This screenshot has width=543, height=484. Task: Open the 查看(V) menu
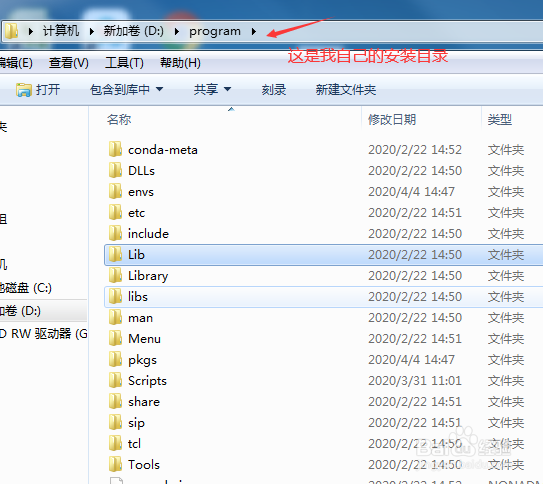click(69, 63)
